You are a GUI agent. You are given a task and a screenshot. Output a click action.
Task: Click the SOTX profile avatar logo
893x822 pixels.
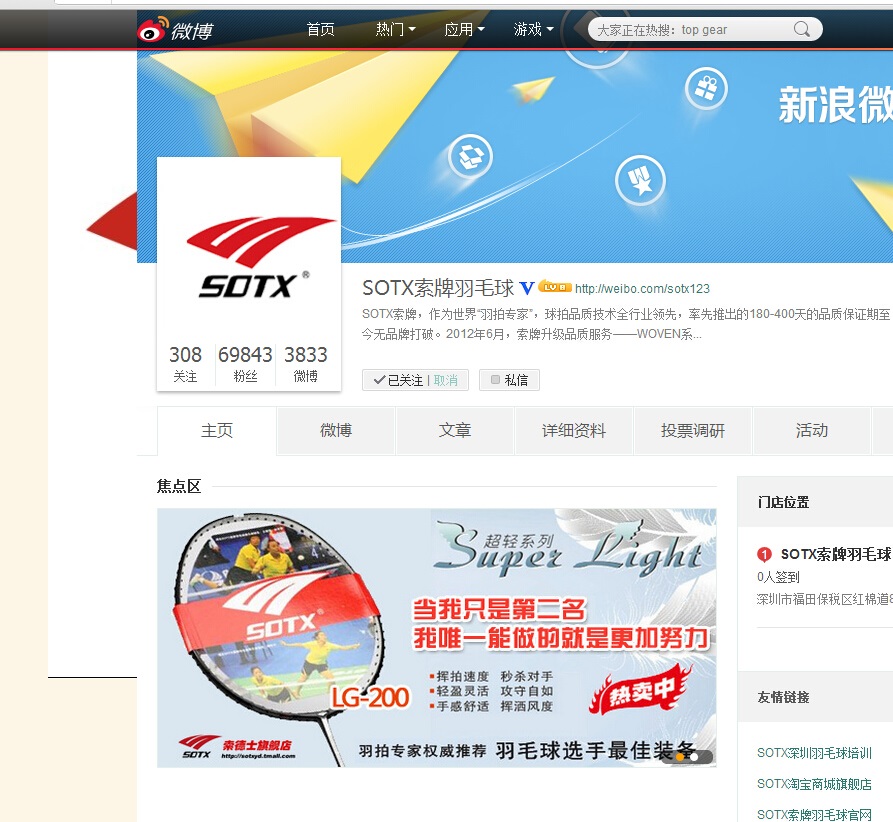click(x=249, y=251)
